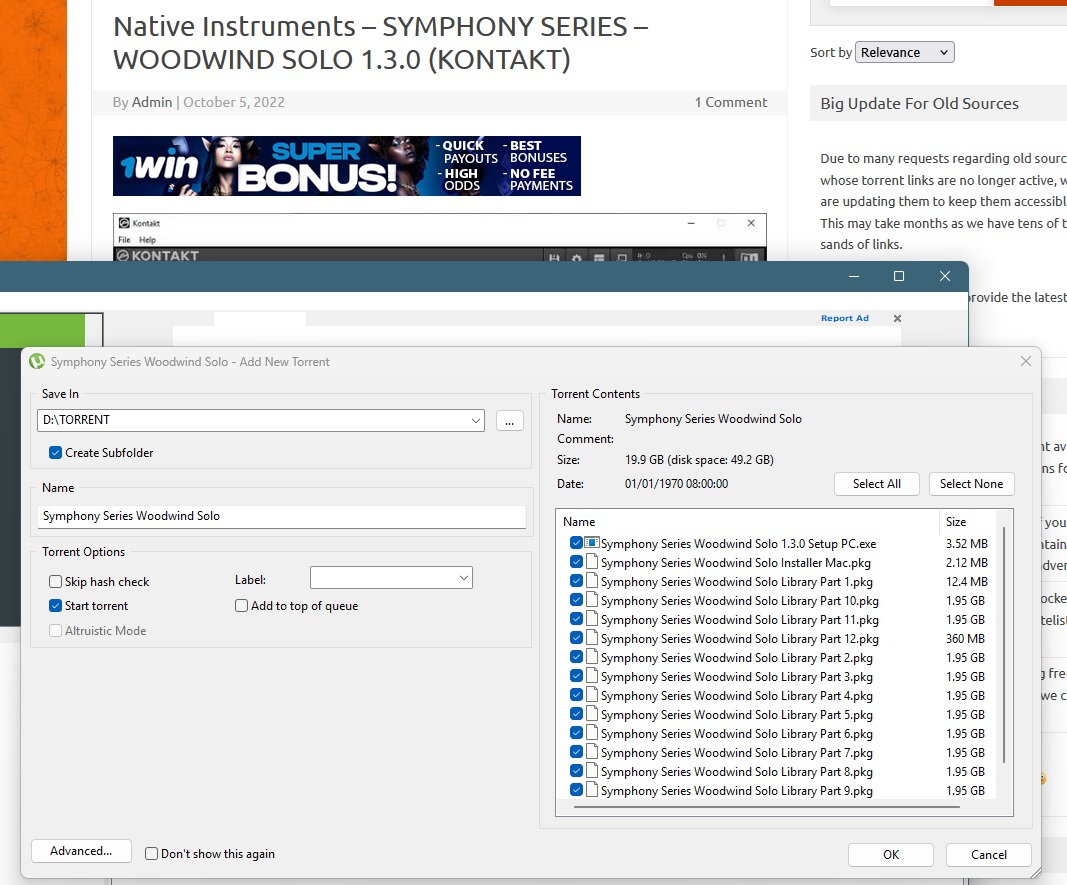
Task: Uncheck the Library Part 12.pkg checkbox
Action: (576, 638)
